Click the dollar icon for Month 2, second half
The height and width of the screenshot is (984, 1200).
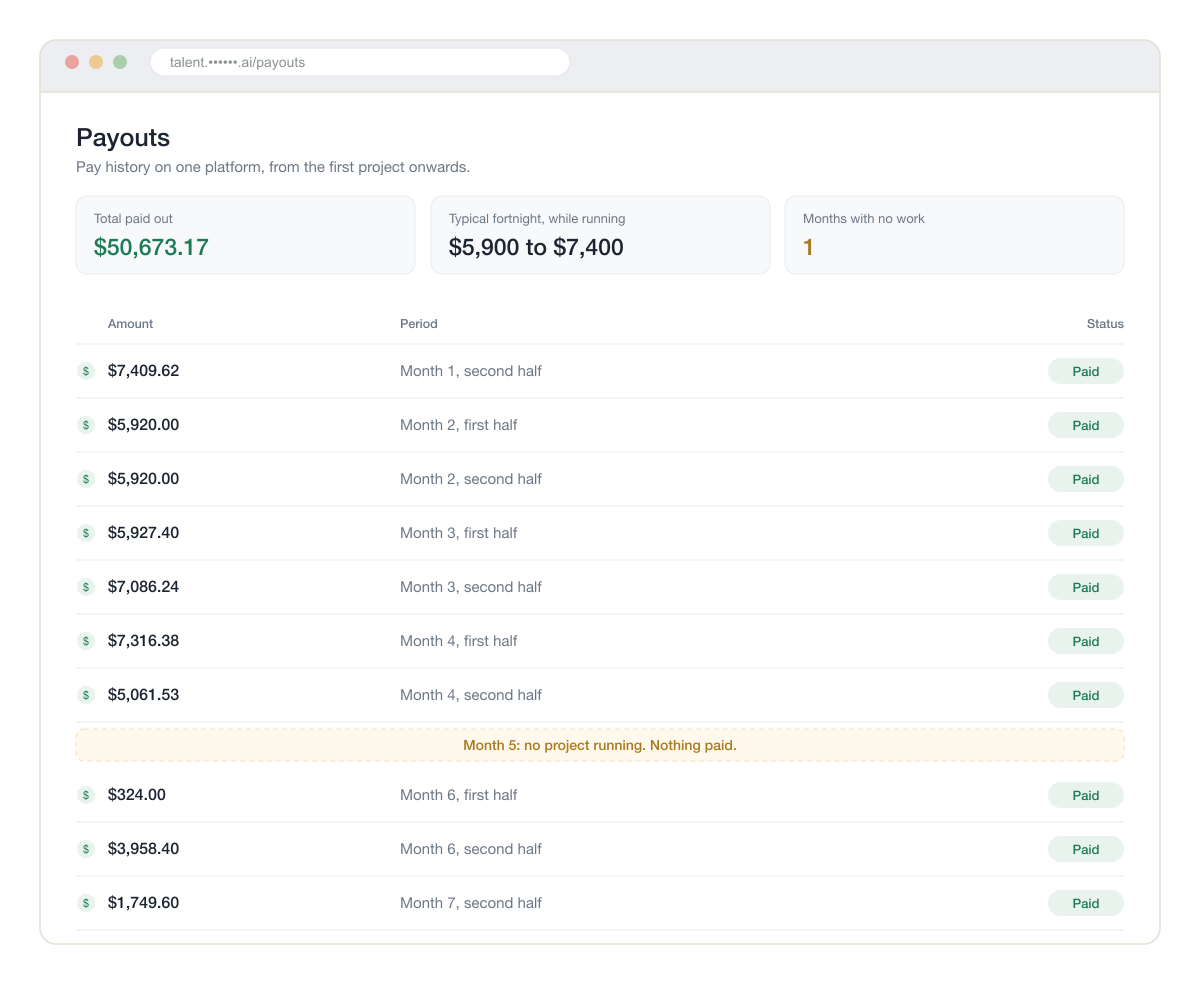pos(86,479)
